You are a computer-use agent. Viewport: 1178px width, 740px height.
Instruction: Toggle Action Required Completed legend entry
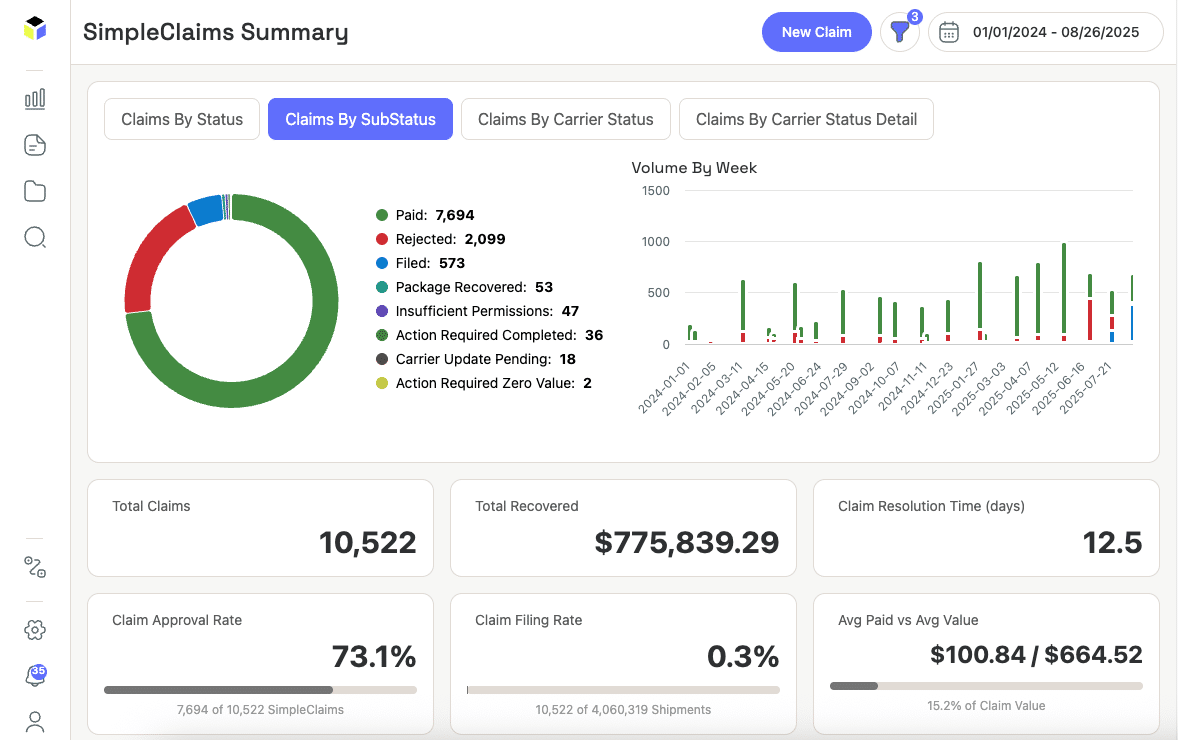coord(489,335)
